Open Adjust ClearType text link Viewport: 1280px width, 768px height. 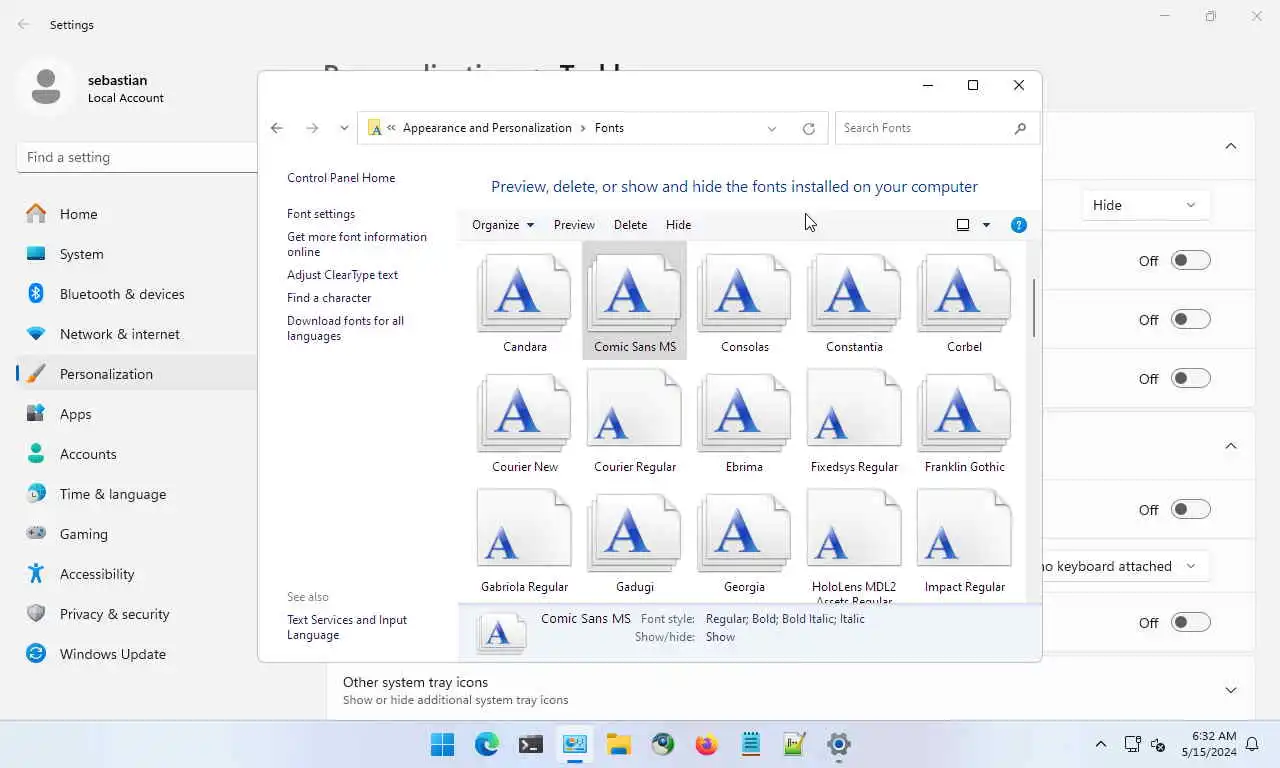[342, 275]
